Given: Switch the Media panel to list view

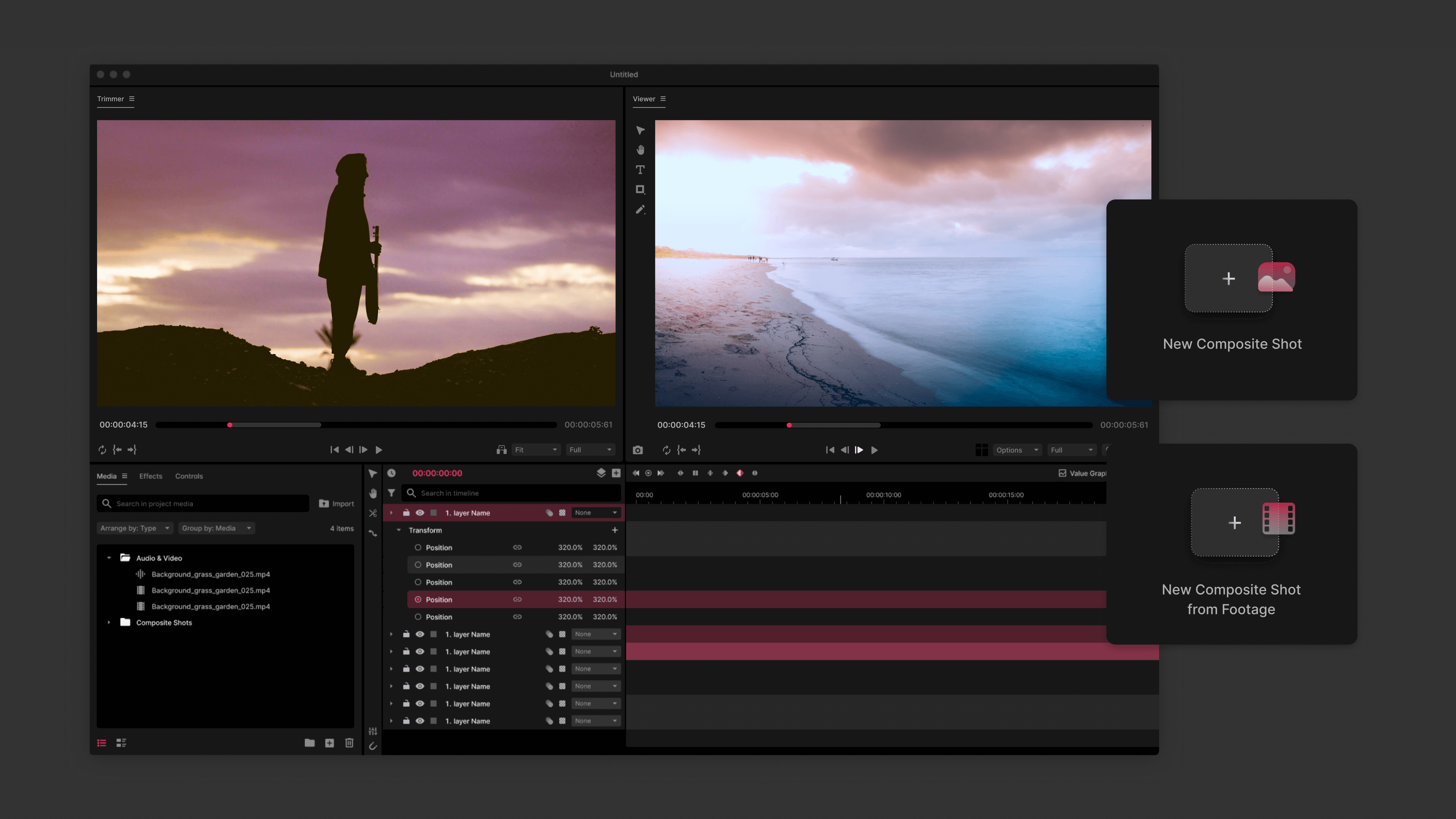Looking at the screenshot, I should [102, 743].
